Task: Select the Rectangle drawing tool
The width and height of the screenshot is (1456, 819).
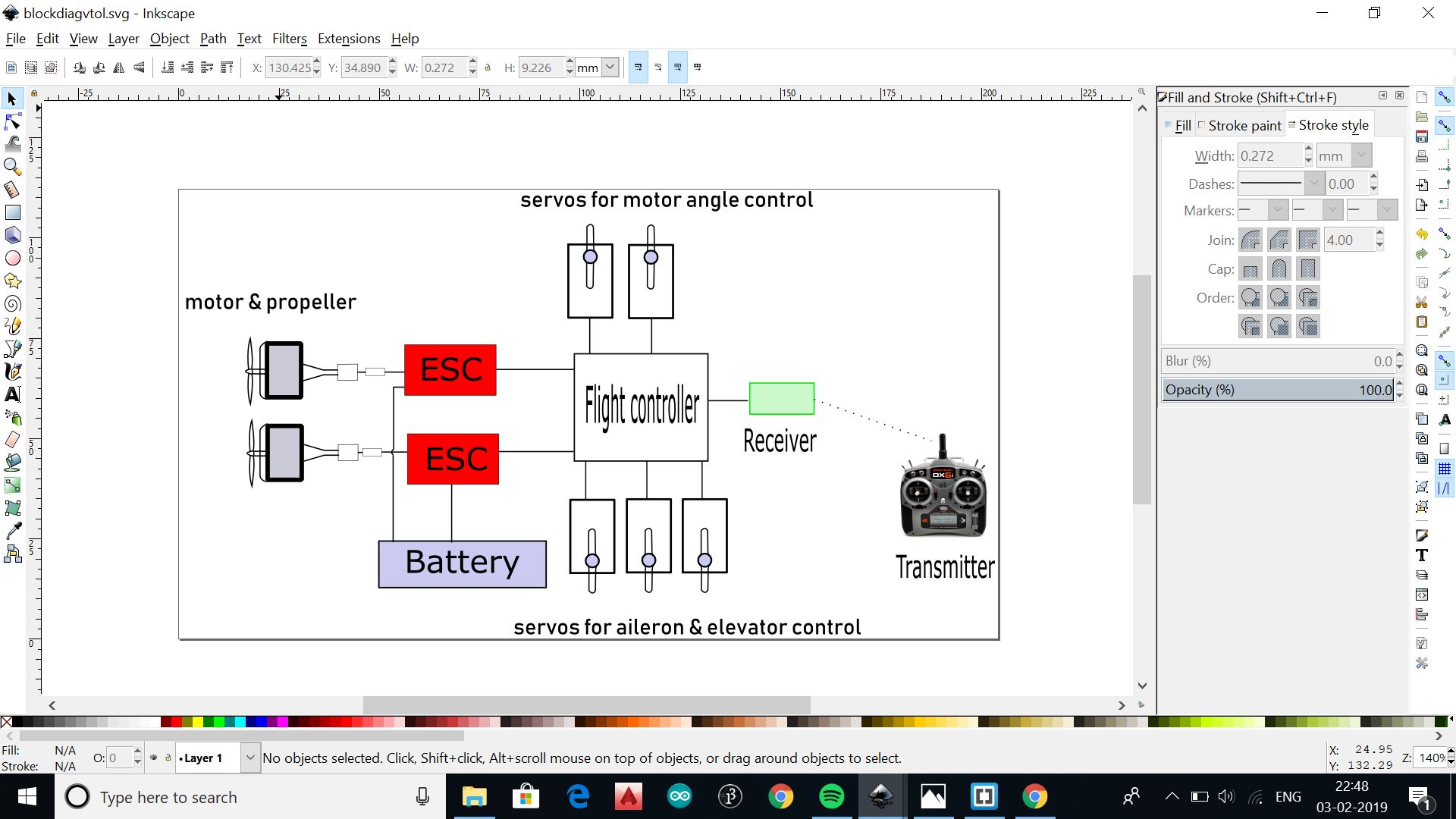Action: pos(12,212)
